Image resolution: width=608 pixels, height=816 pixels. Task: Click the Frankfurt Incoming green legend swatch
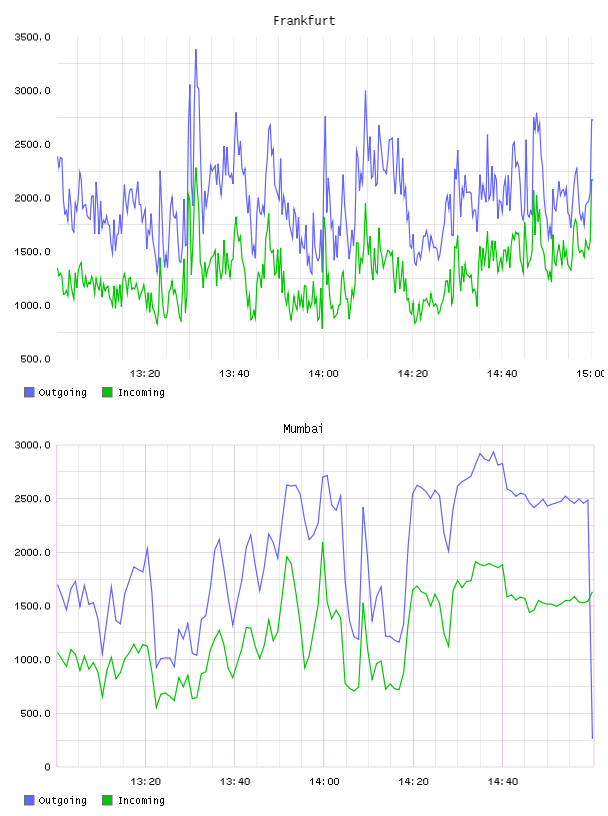click(107, 392)
